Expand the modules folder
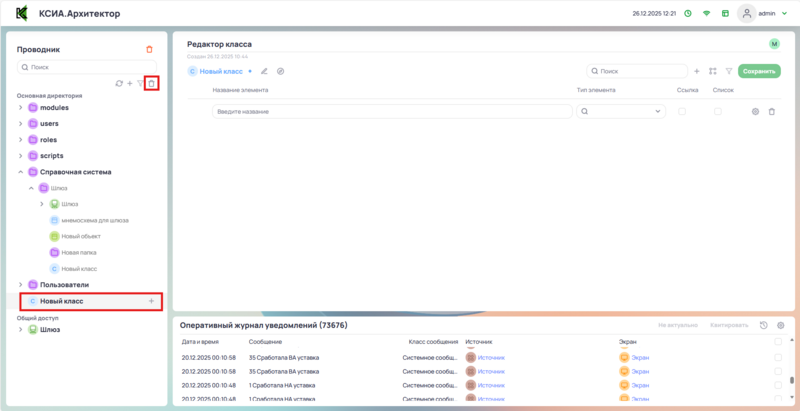 point(20,107)
